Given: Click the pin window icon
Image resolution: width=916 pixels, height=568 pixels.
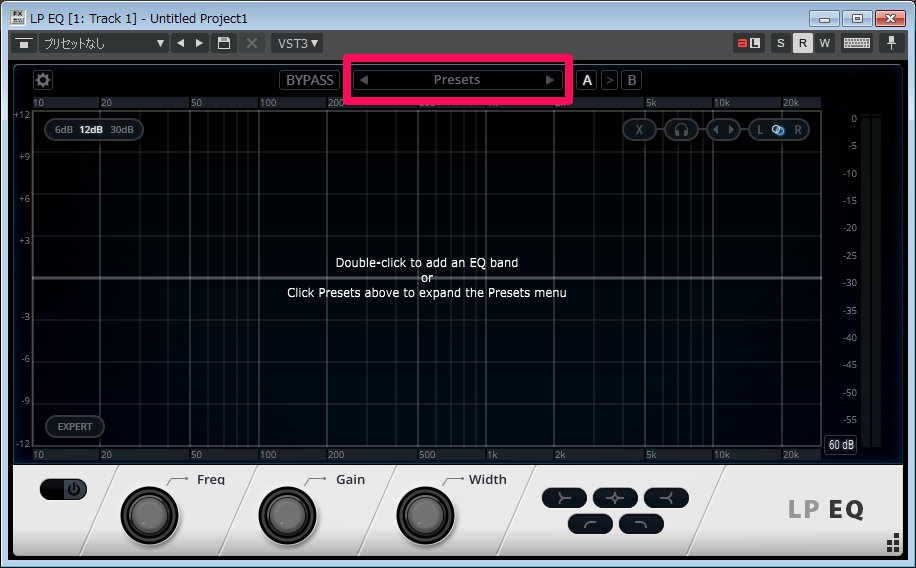Looking at the screenshot, I should coord(891,43).
